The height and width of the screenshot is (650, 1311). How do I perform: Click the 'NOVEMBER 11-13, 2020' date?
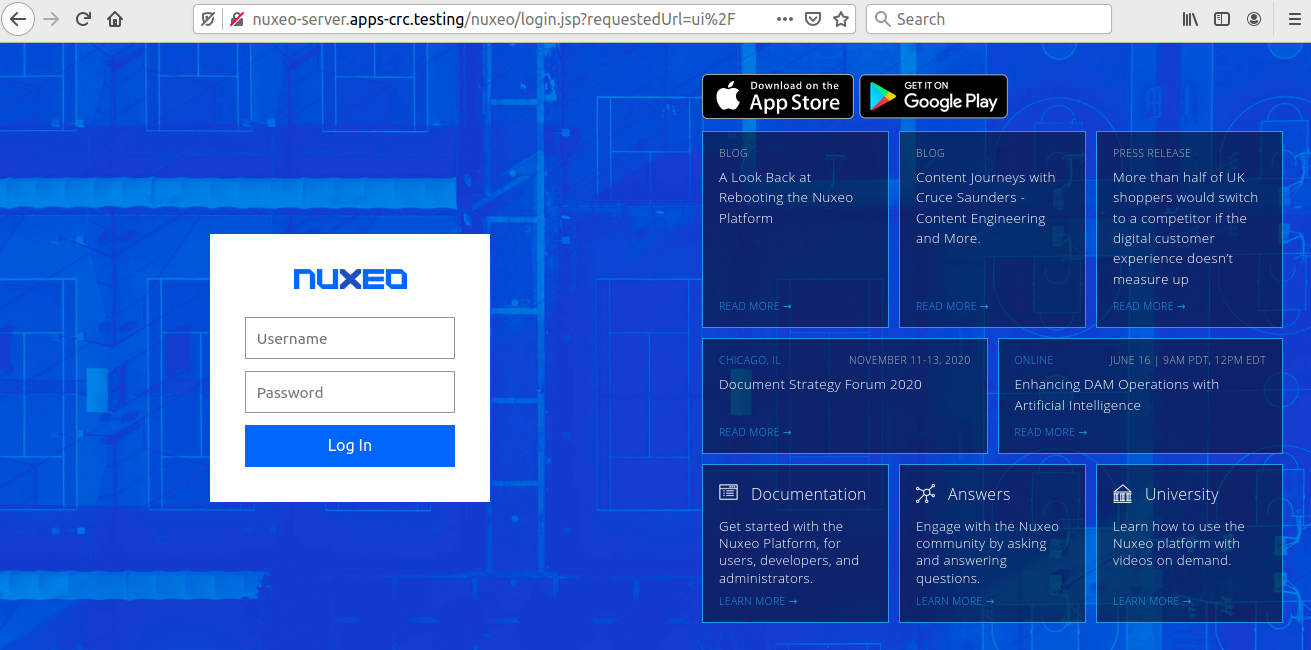[910, 360]
